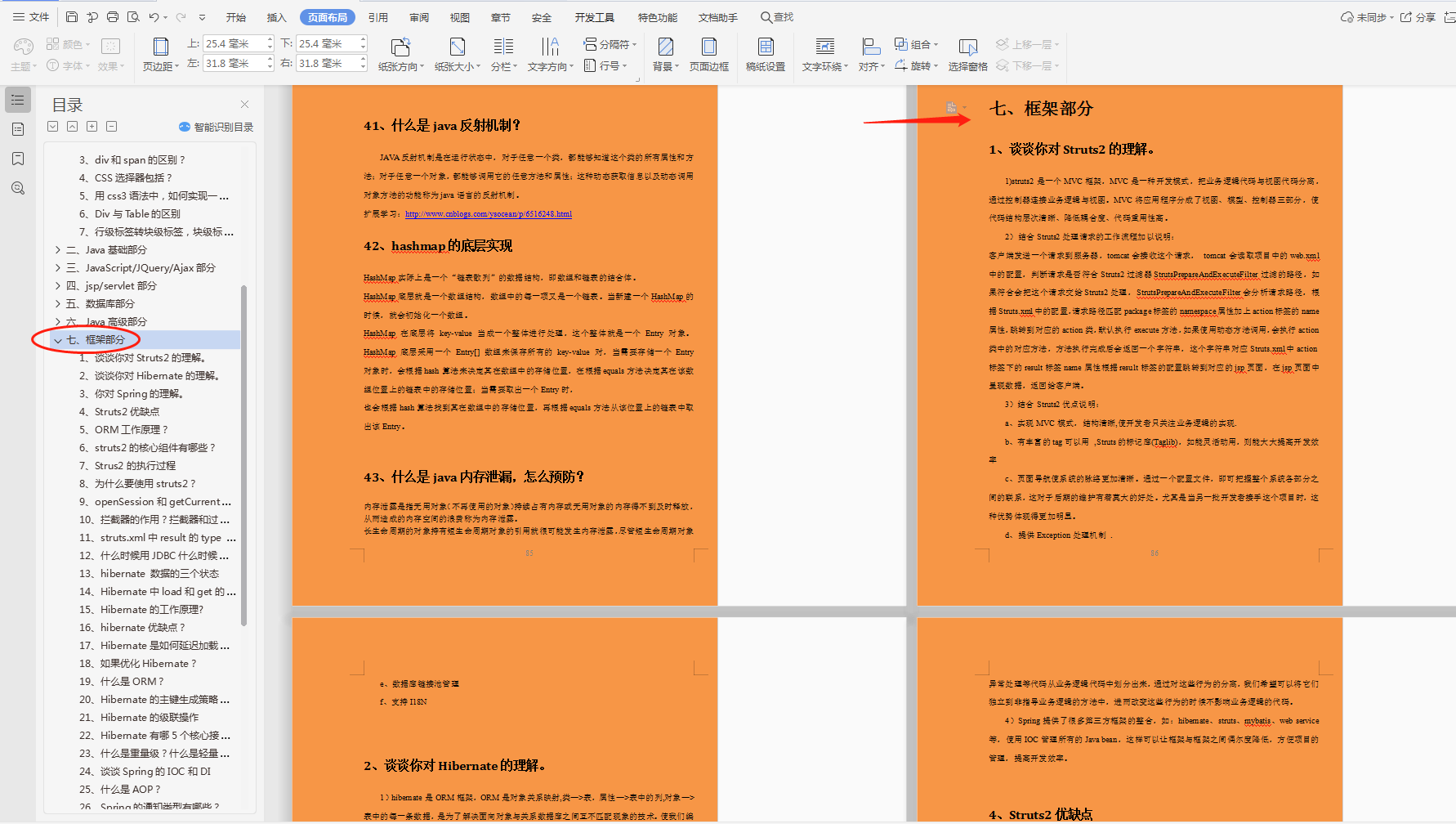Open the 文件 file menu
The width and height of the screenshot is (1456, 824).
(x=31, y=17)
